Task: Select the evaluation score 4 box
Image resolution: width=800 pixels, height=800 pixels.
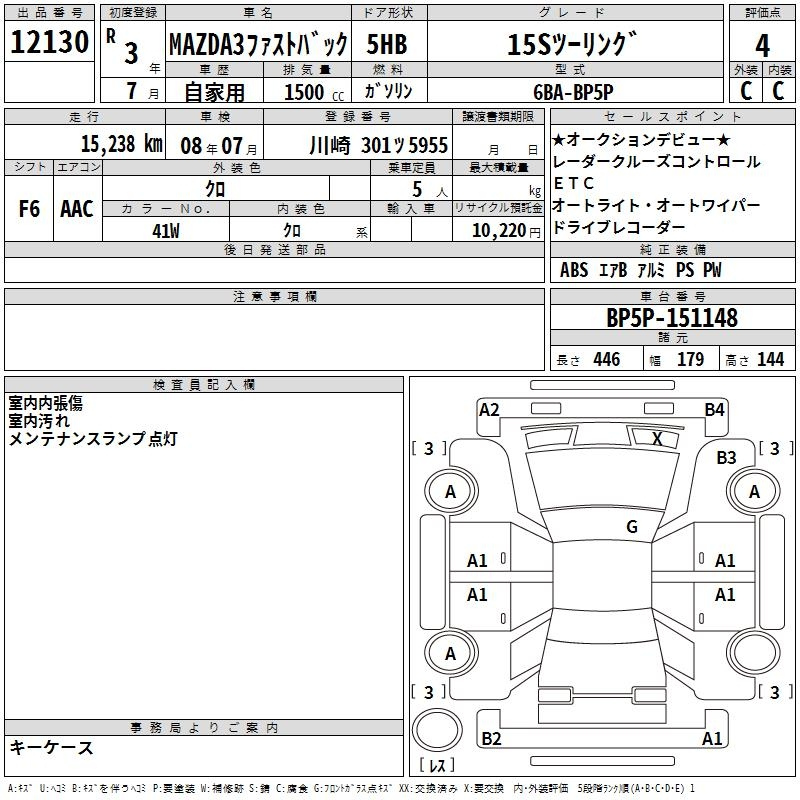Action: point(762,45)
